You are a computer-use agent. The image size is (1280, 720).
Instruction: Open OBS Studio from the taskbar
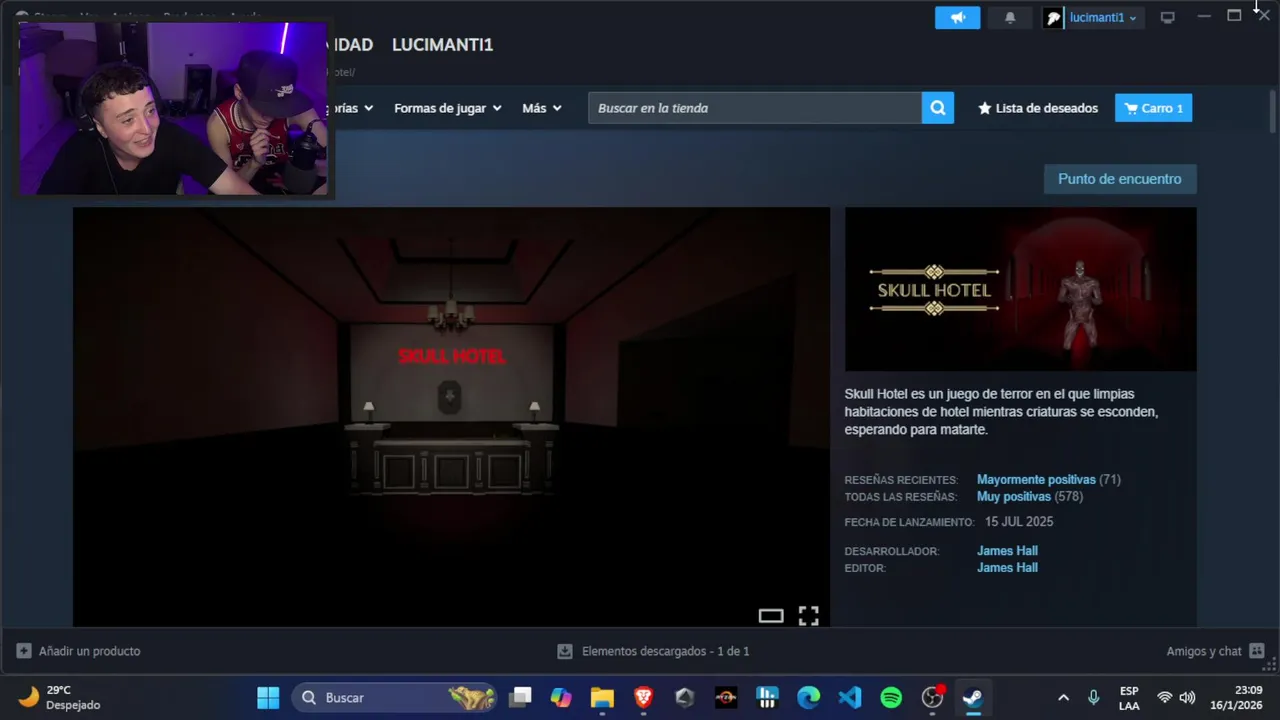click(x=932, y=698)
